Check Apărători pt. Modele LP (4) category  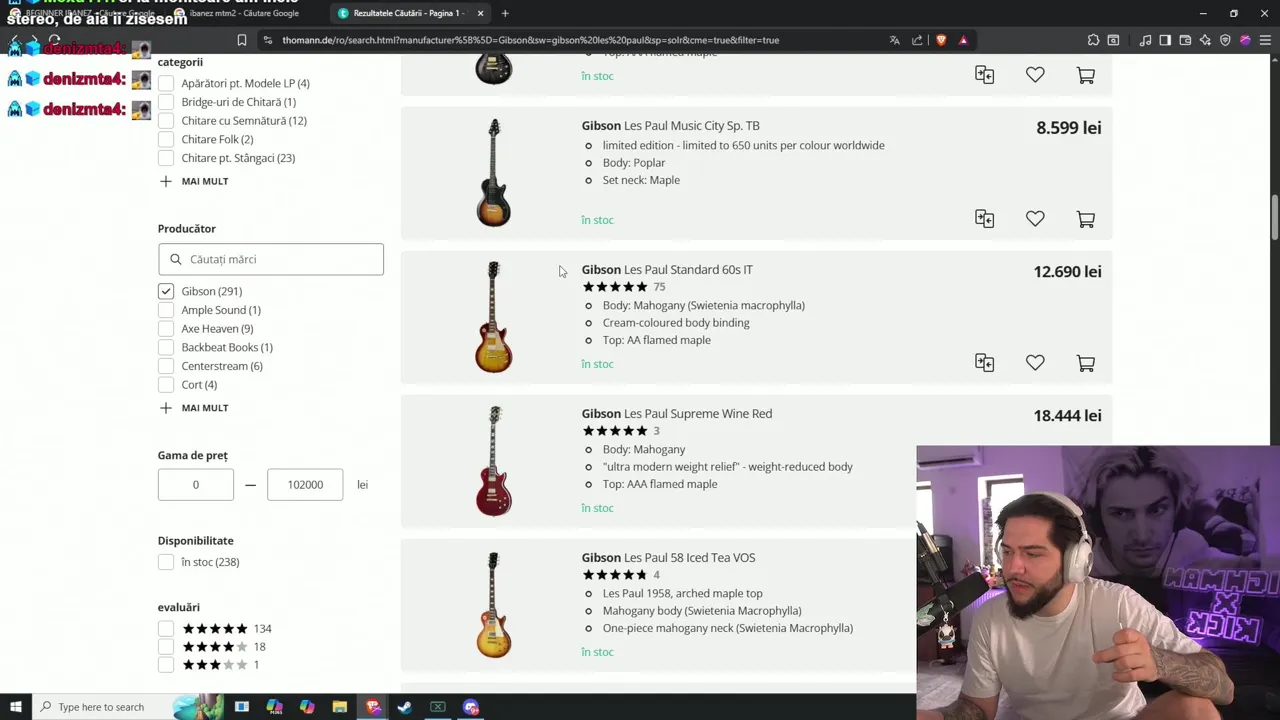click(x=166, y=83)
